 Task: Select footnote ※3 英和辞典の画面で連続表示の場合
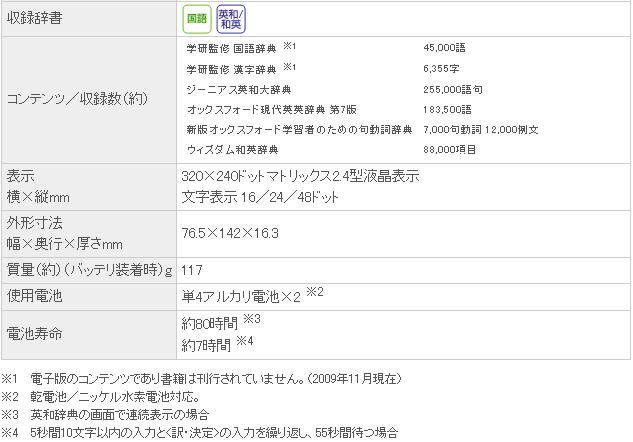105,415
